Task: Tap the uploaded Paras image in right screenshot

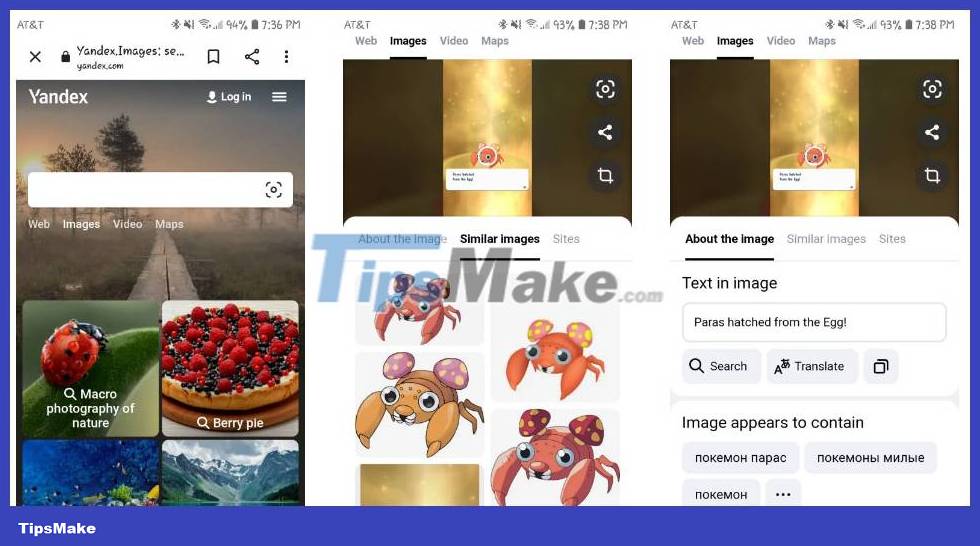Action: [x=814, y=138]
